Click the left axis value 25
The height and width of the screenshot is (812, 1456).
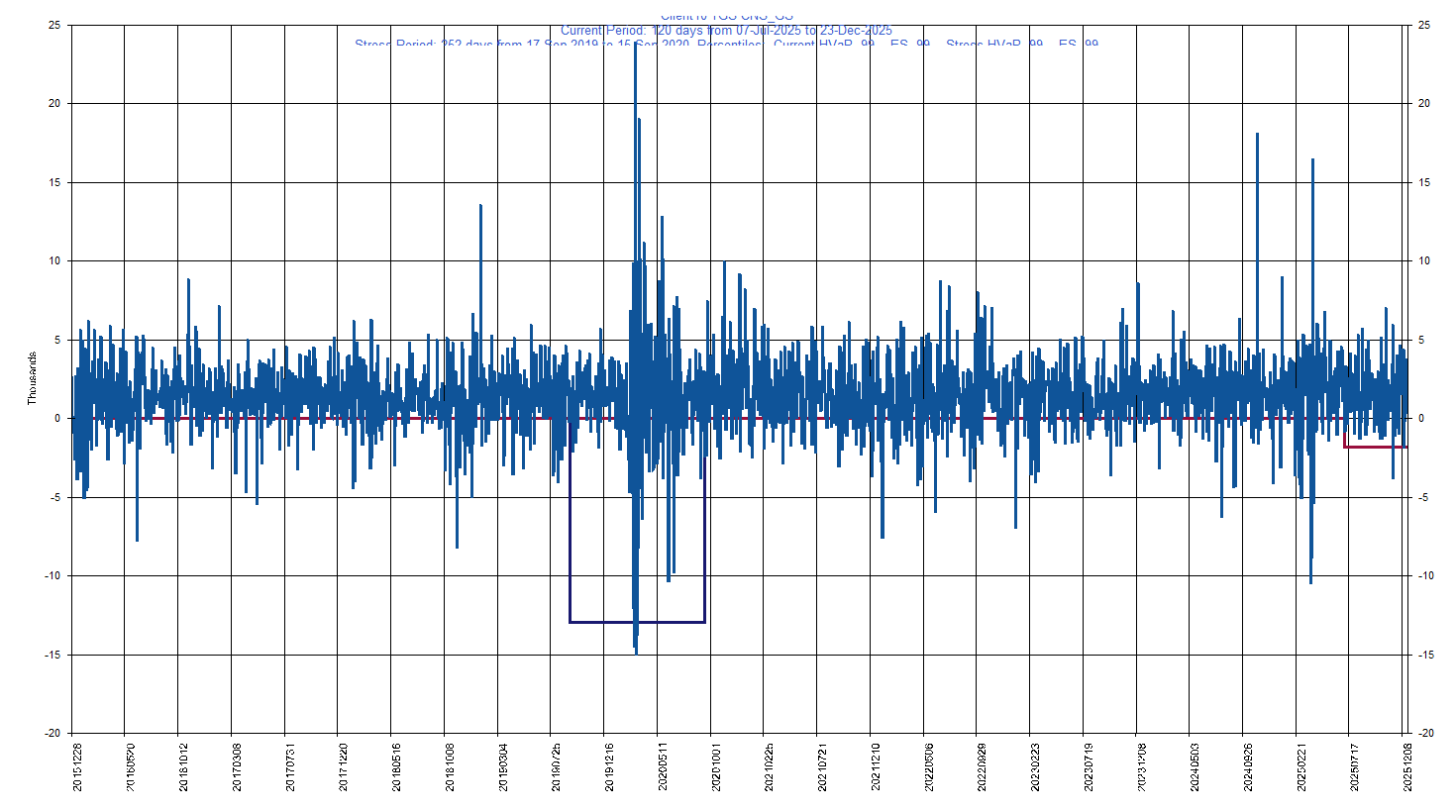point(54,25)
